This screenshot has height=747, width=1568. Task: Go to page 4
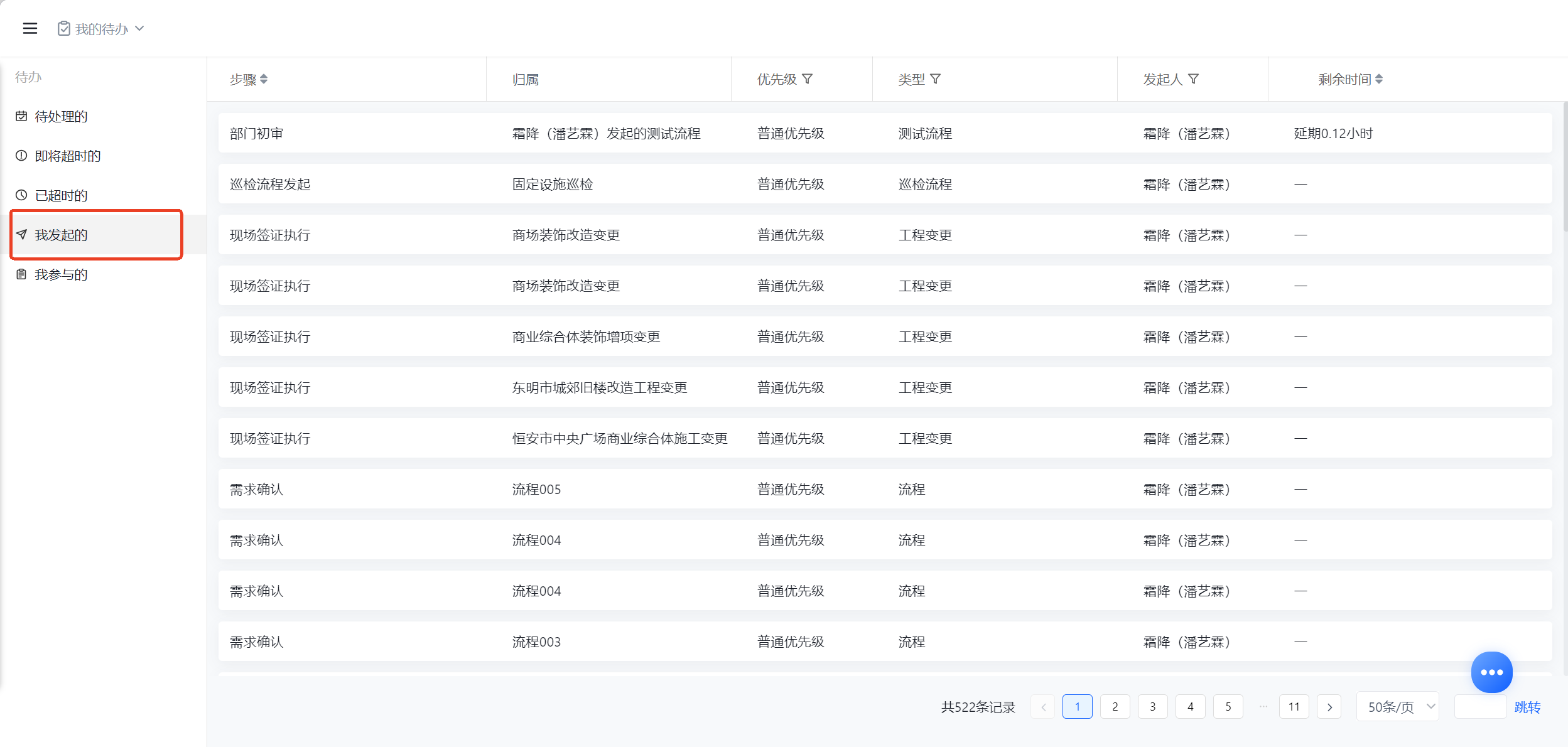pyautogui.click(x=1191, y=707)
